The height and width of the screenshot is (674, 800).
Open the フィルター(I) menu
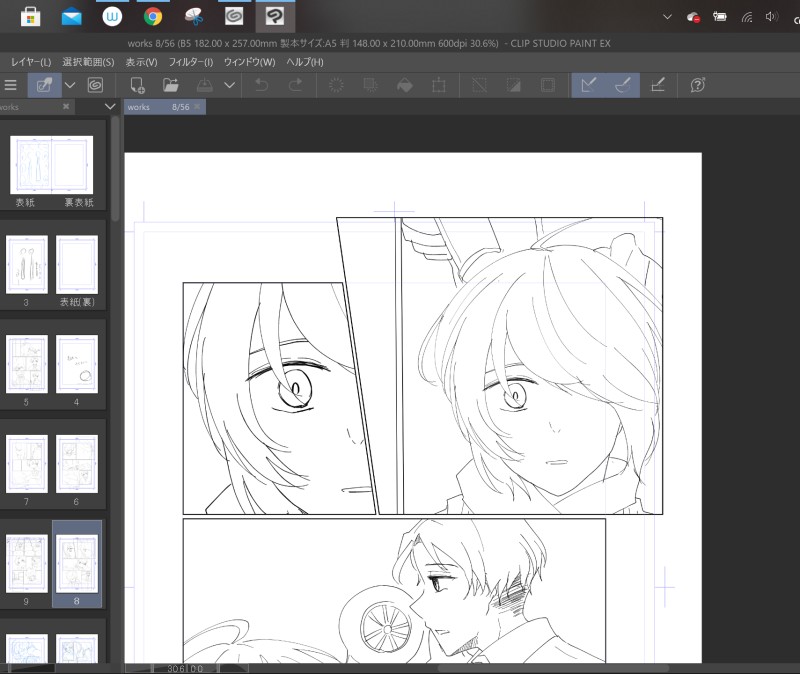[x=190, y=62]
